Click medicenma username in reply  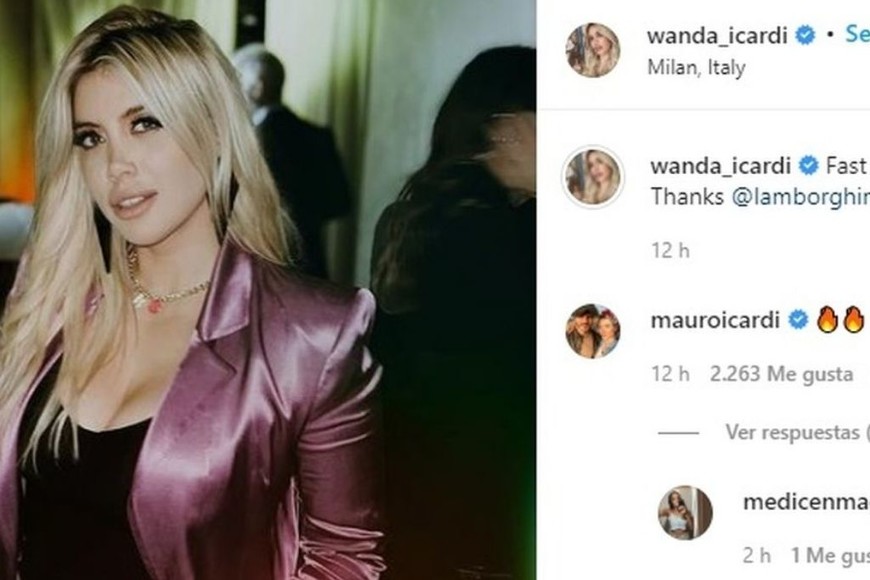click(x=806, y=502)
